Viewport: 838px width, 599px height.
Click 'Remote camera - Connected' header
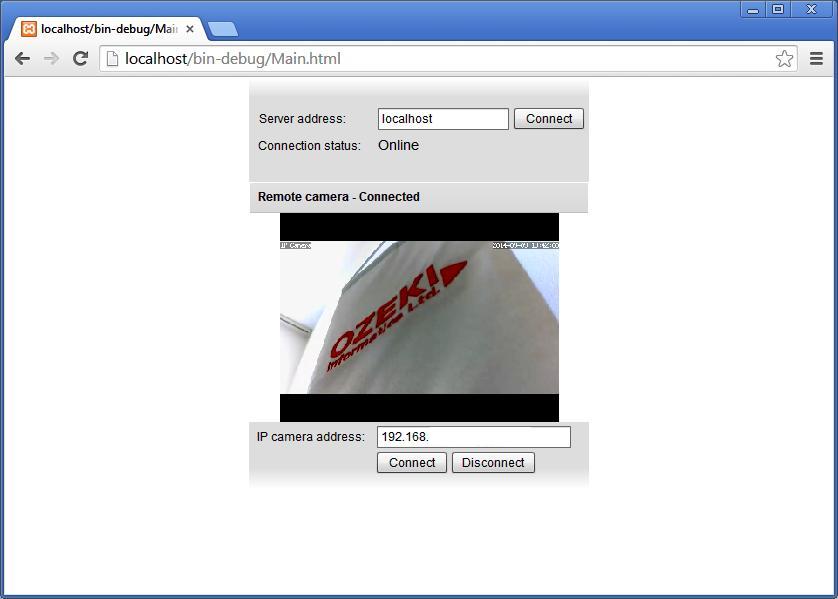pyautogui.click(x=339, y=197)
